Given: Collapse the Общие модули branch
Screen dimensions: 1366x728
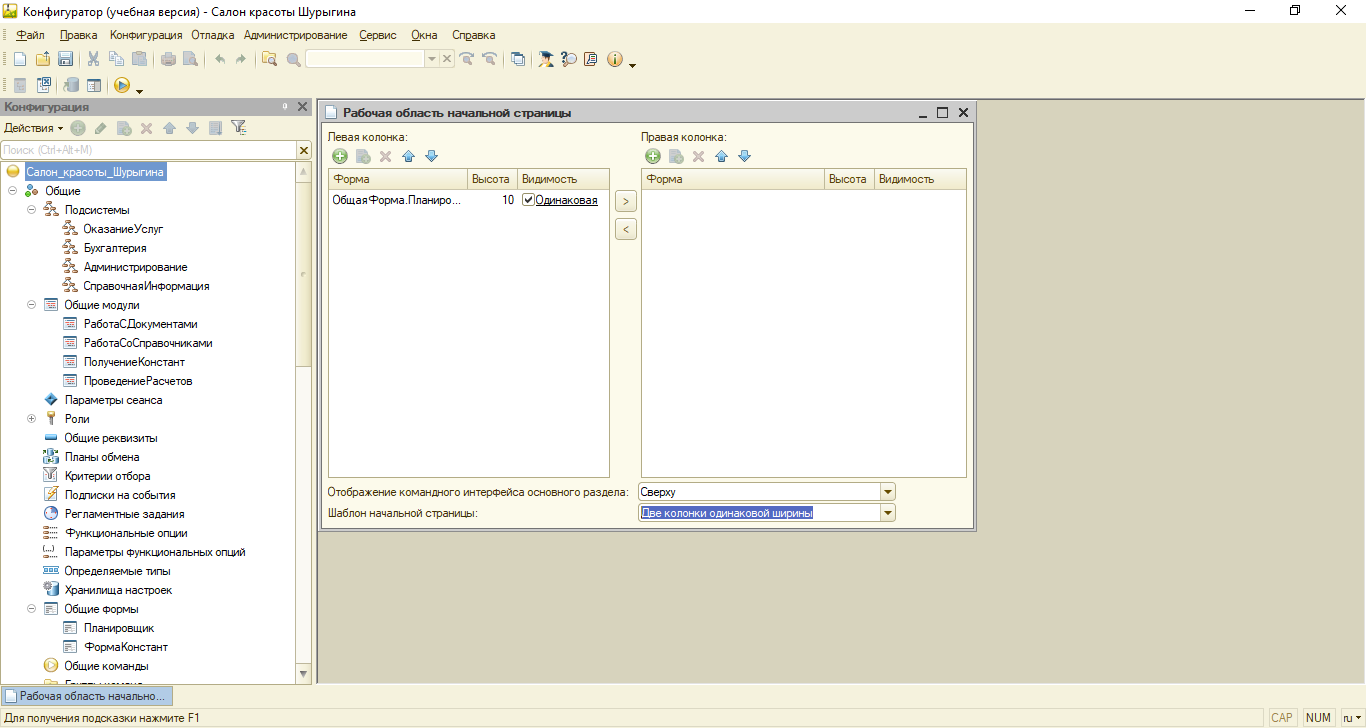Looking at the screenshot, I should tap(31, 305).
